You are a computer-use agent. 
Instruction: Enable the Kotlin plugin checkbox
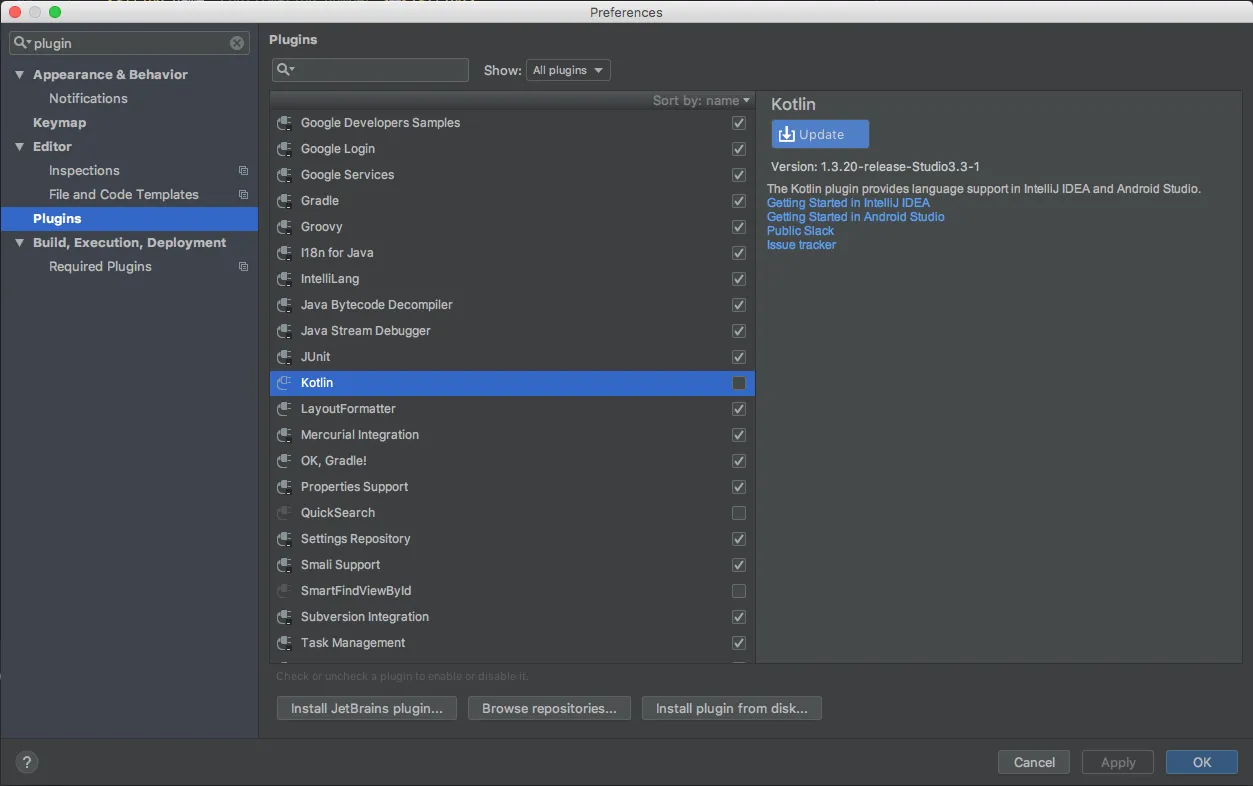(739, 383)
